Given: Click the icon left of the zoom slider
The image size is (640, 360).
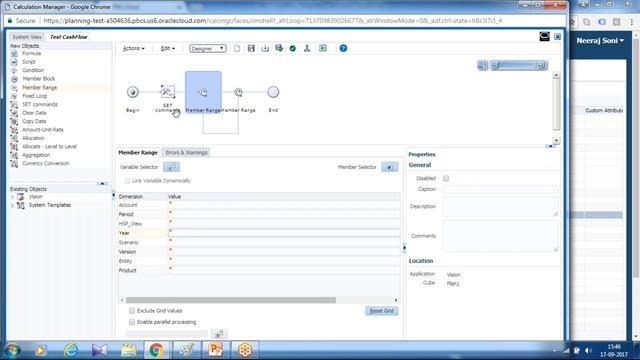Looking at the screenshot, I should tap(482, 65).
